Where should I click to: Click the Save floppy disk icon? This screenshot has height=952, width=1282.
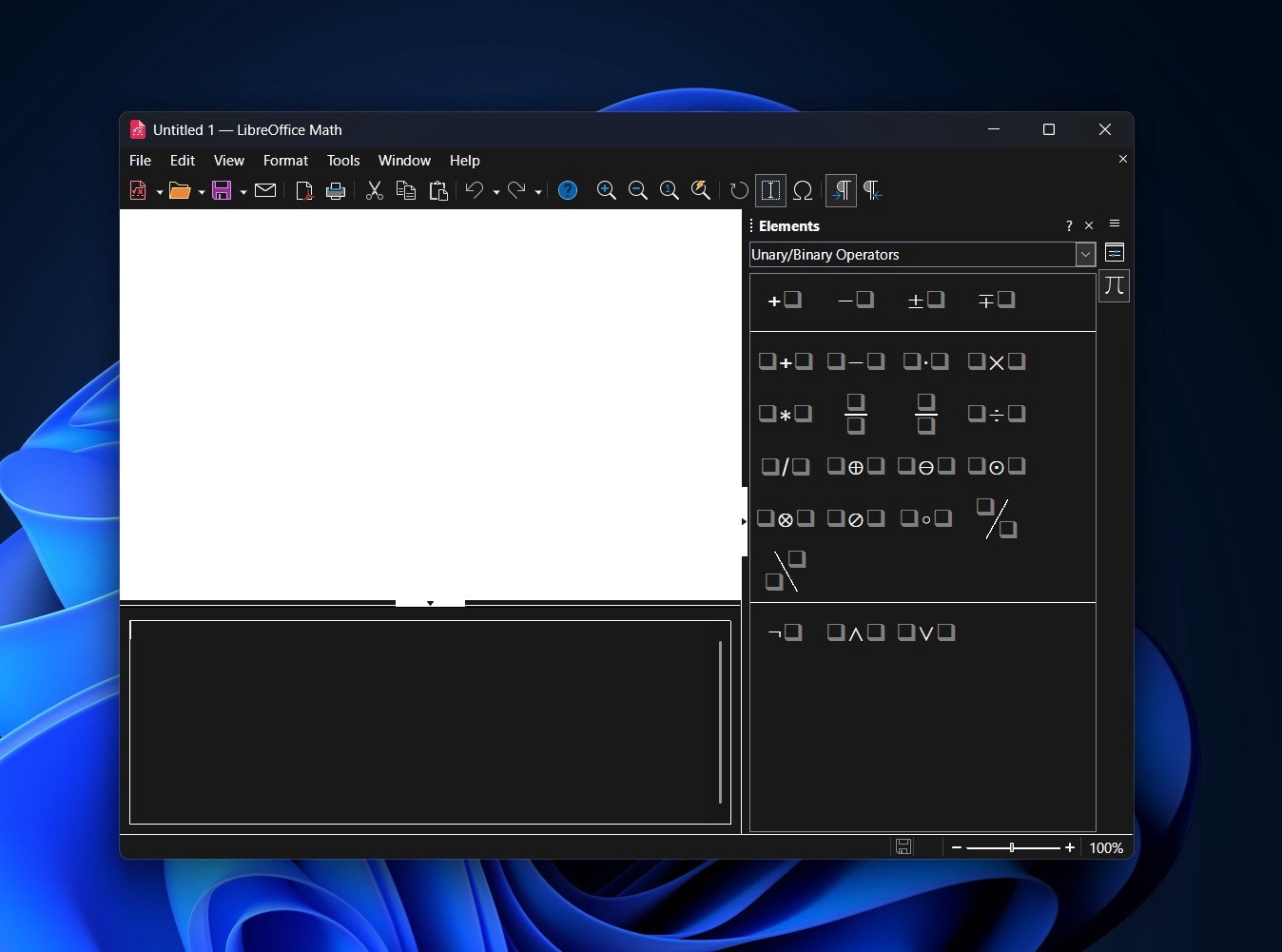(222, 190)
